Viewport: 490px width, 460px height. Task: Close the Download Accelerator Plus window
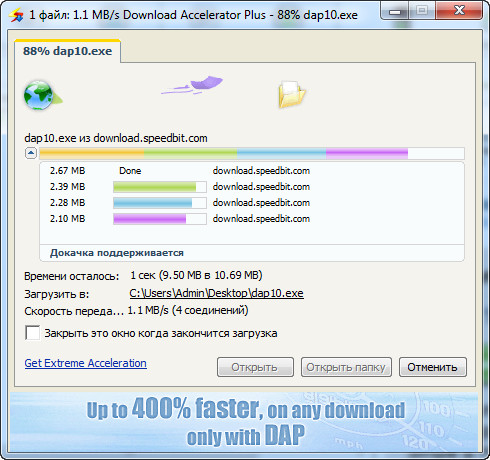[459, 11]
